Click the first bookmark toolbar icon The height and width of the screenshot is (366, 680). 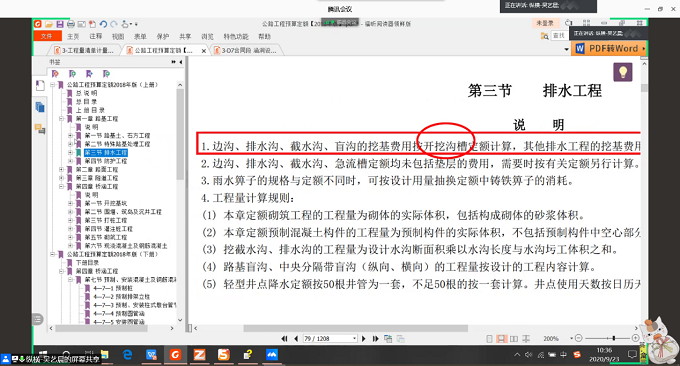click(55, 74)
